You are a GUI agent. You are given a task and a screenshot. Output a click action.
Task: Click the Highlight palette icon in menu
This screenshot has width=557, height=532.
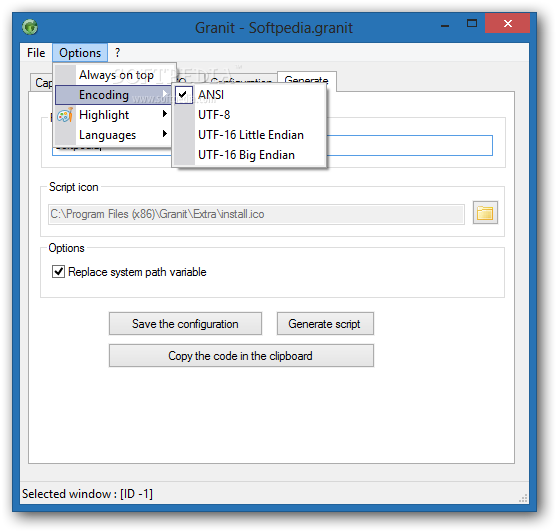tap(65, 115)
